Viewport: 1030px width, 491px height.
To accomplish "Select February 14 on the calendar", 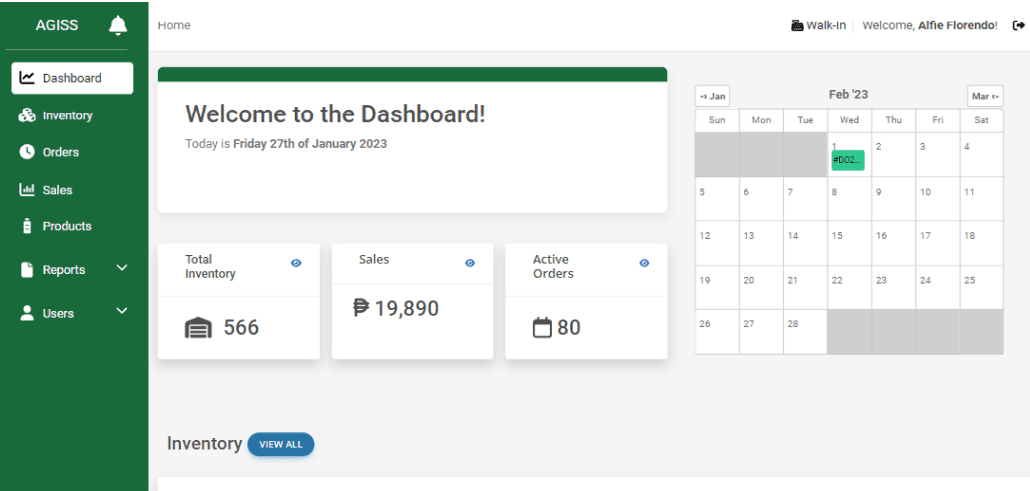I will point(805,243).
